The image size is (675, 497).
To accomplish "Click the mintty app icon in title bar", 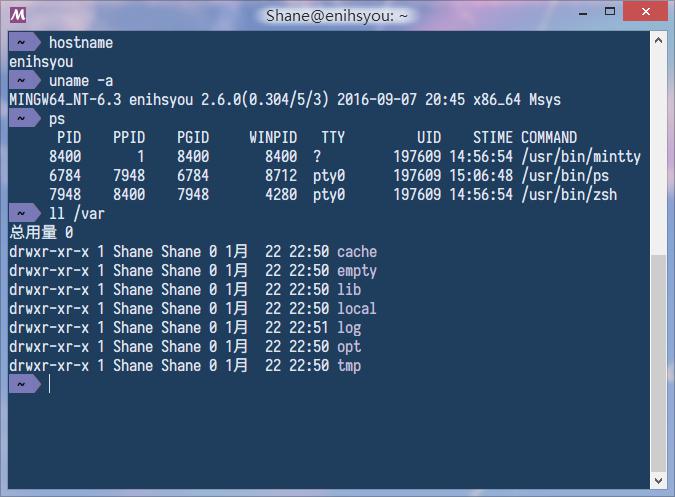I will click(19, 15).
